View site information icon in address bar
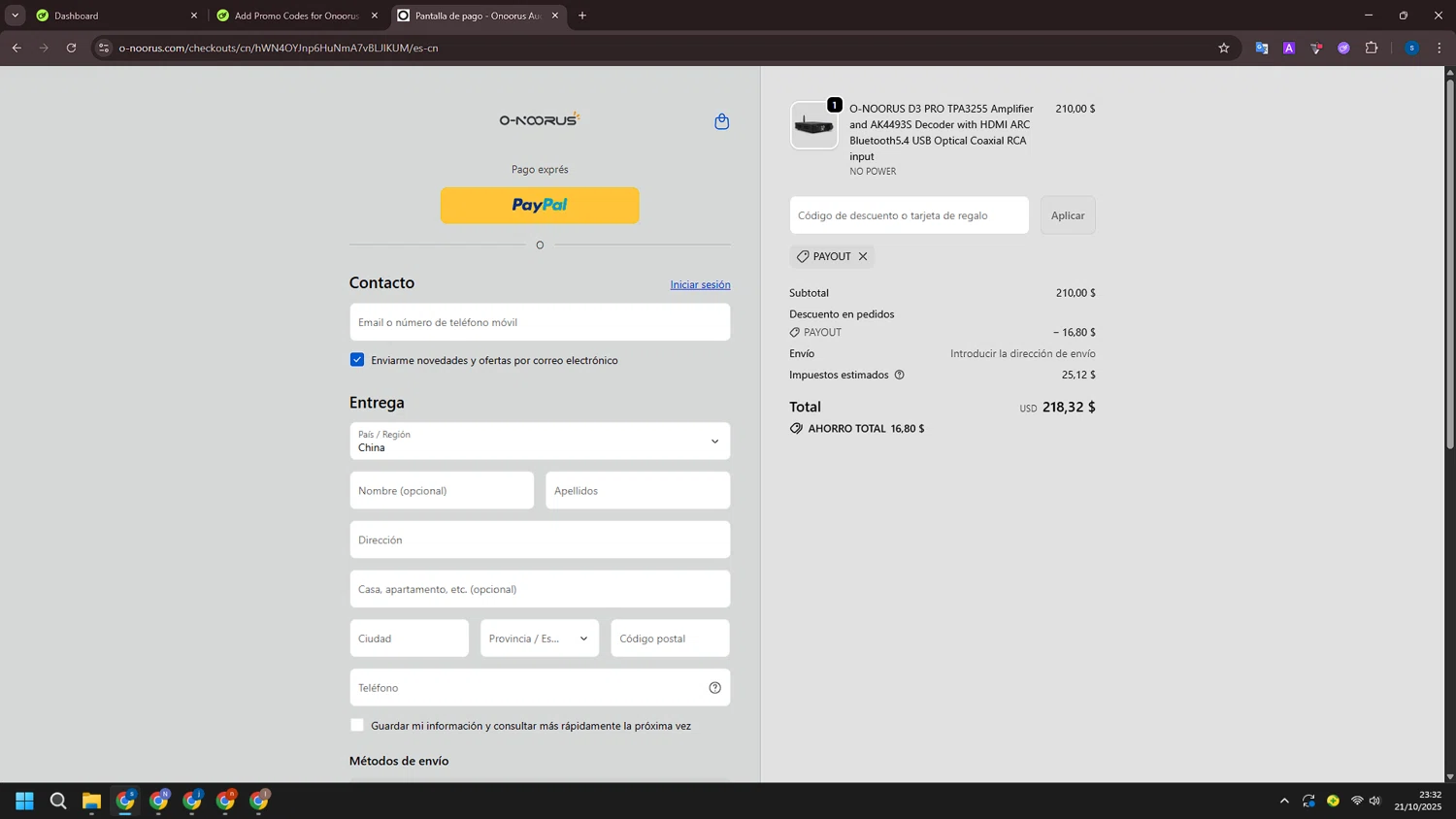 [104, 48]
